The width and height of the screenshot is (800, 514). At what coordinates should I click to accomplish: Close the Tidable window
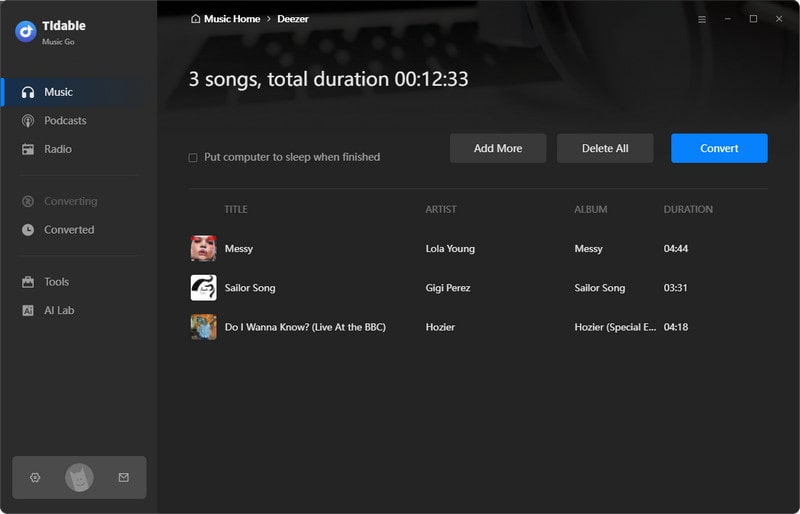tap(779, 19)
